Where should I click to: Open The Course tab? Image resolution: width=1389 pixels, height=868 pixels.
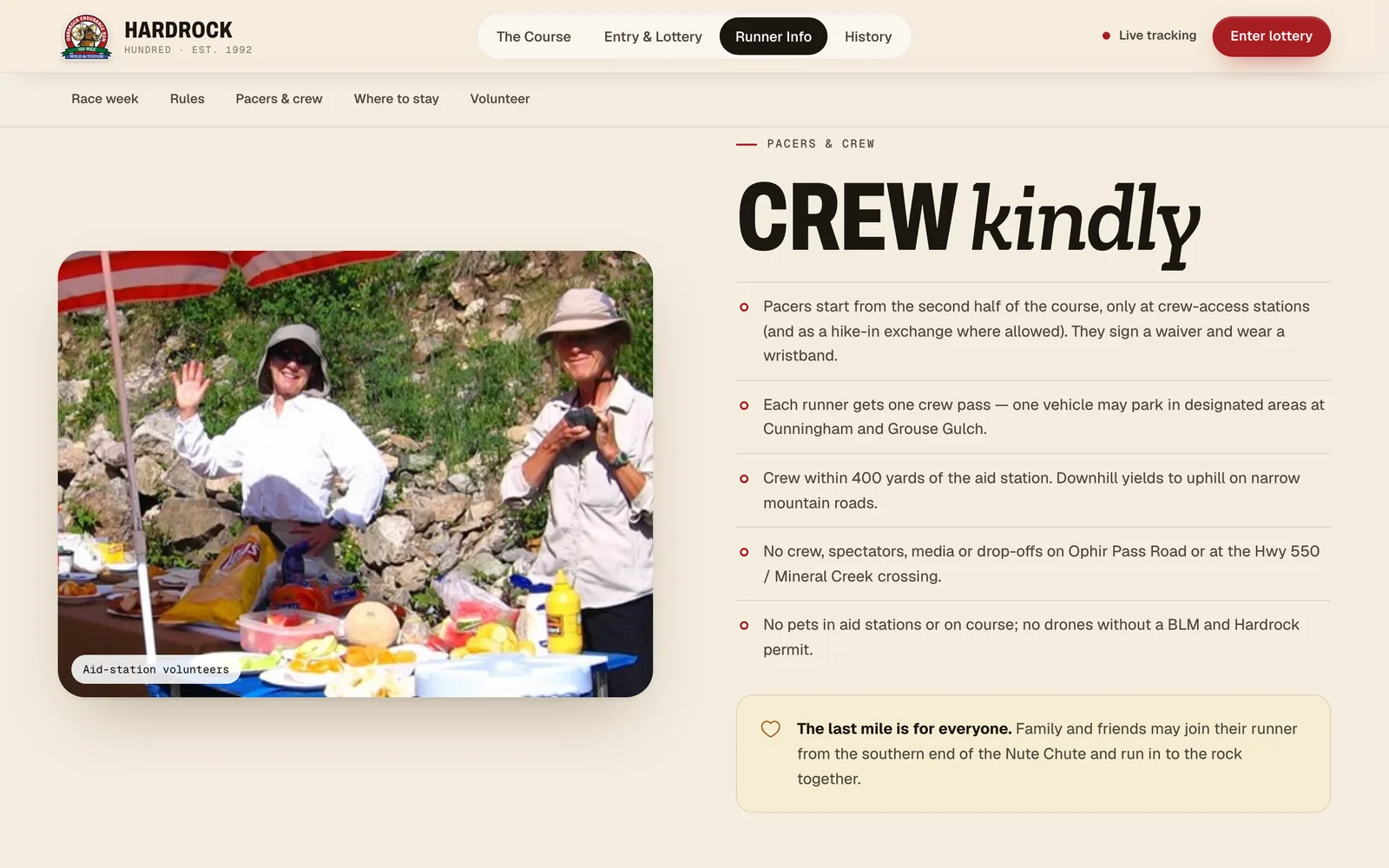click(x=533, y=36)
